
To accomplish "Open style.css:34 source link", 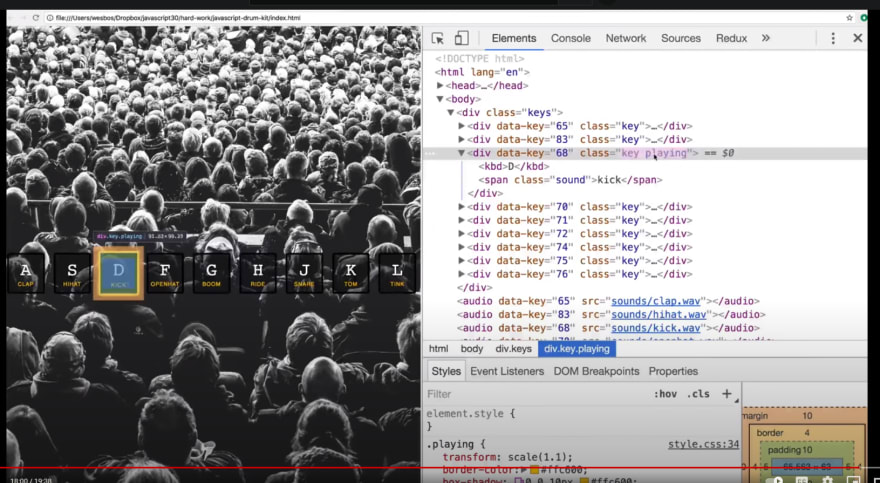I will click(703, 444).
